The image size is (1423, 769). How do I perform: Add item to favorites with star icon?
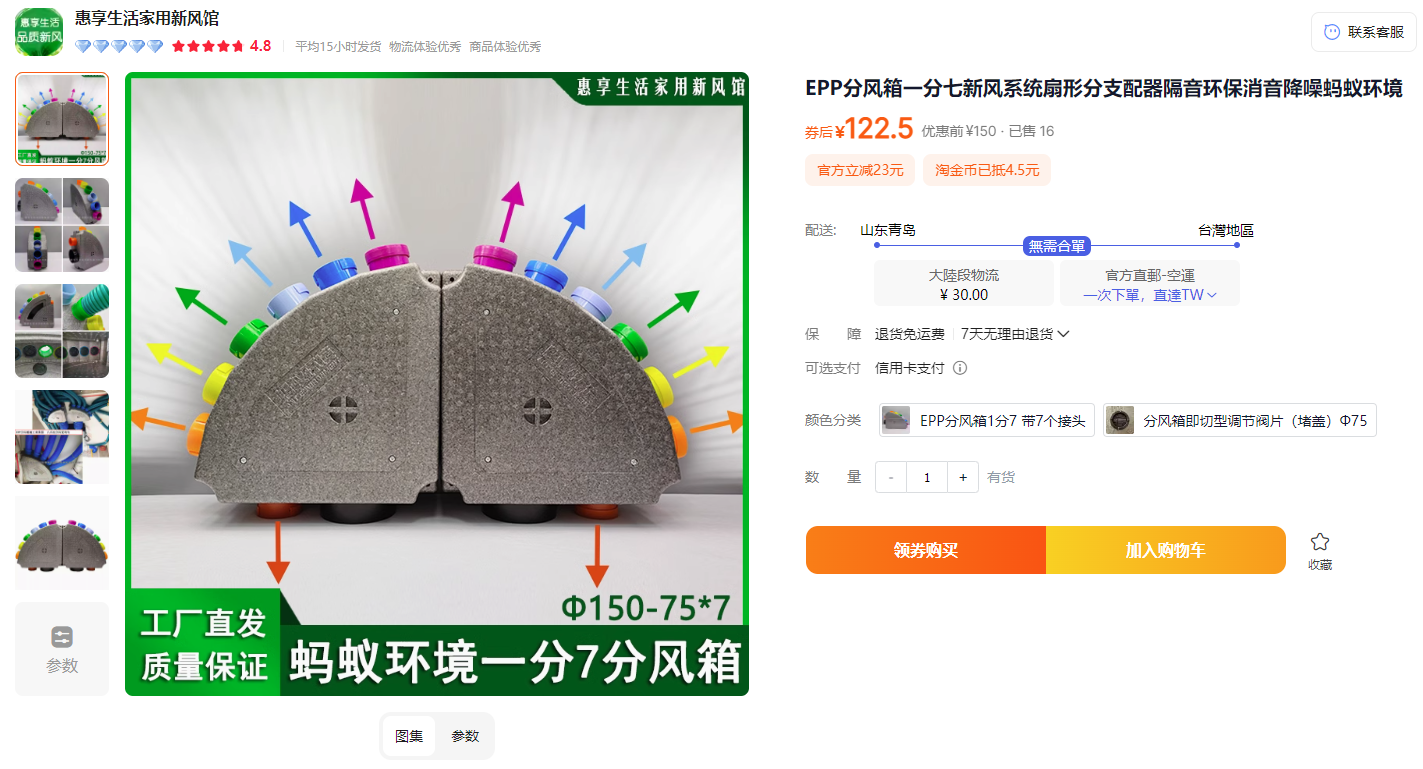coord(1320,542)
